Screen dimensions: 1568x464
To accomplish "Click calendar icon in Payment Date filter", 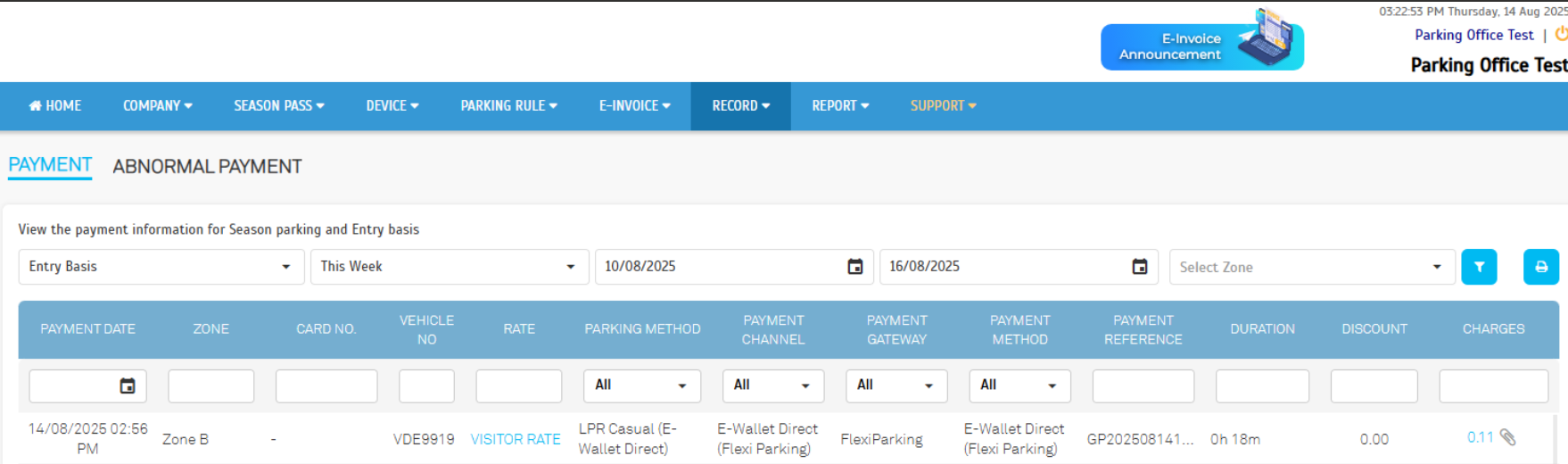I will pyautogui.click(x=128, y=385).
